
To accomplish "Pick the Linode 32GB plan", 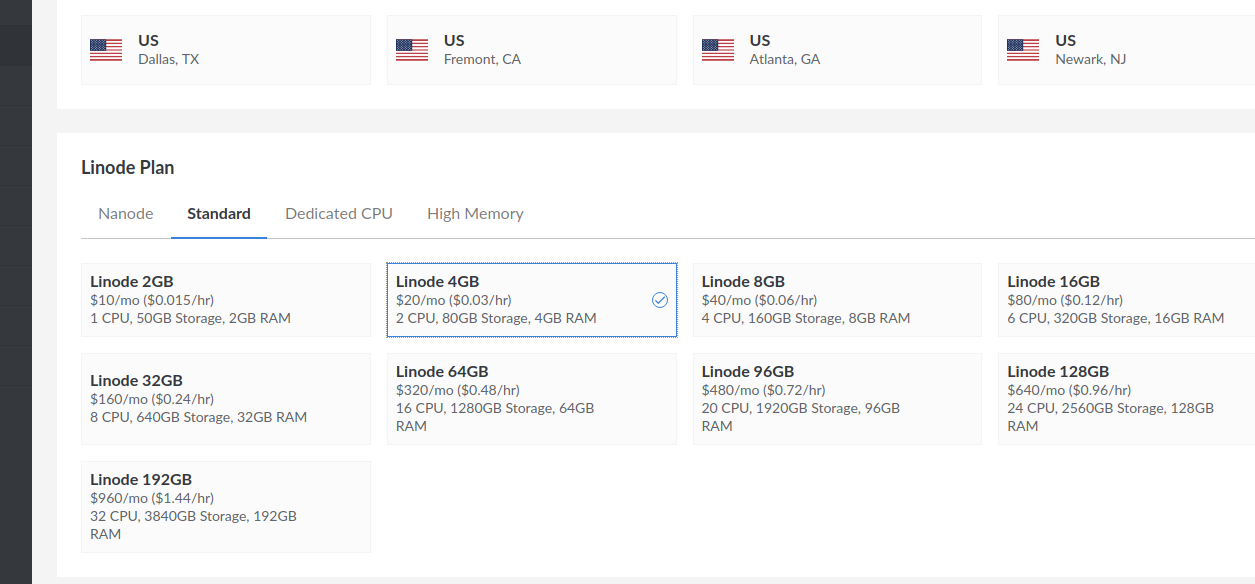I will click(226, 399).
